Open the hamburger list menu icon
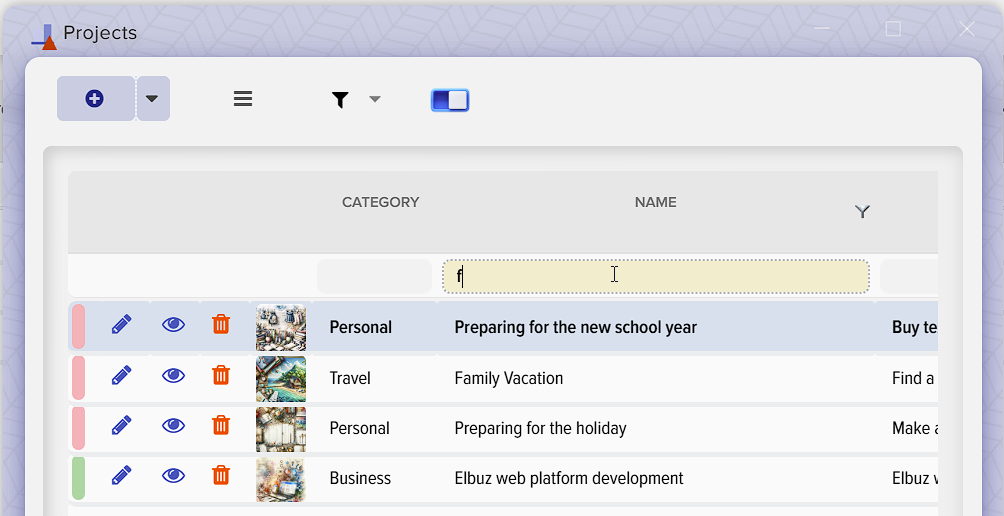1004x516 pixels. pyautogui.click(x=243, y=99)
